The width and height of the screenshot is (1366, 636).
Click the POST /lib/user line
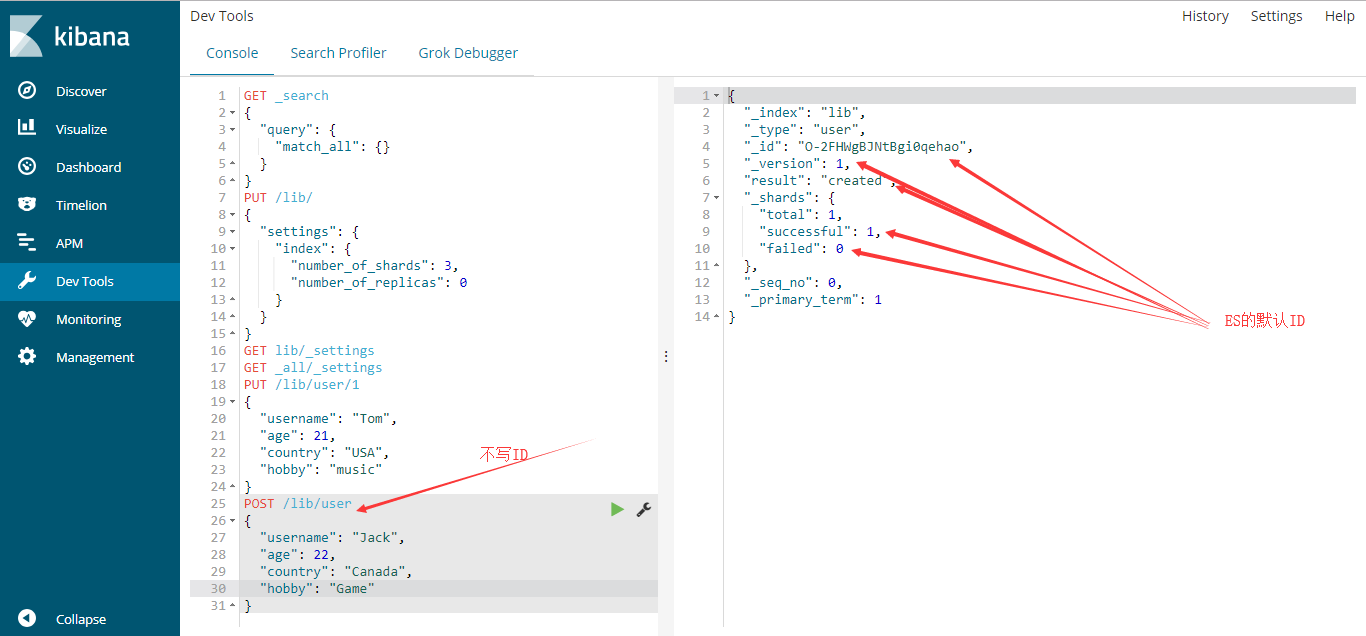click(298, 504)
